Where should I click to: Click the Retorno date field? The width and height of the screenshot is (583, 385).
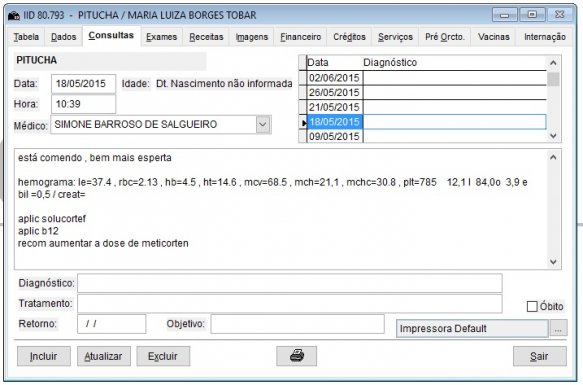coord(112,324)
